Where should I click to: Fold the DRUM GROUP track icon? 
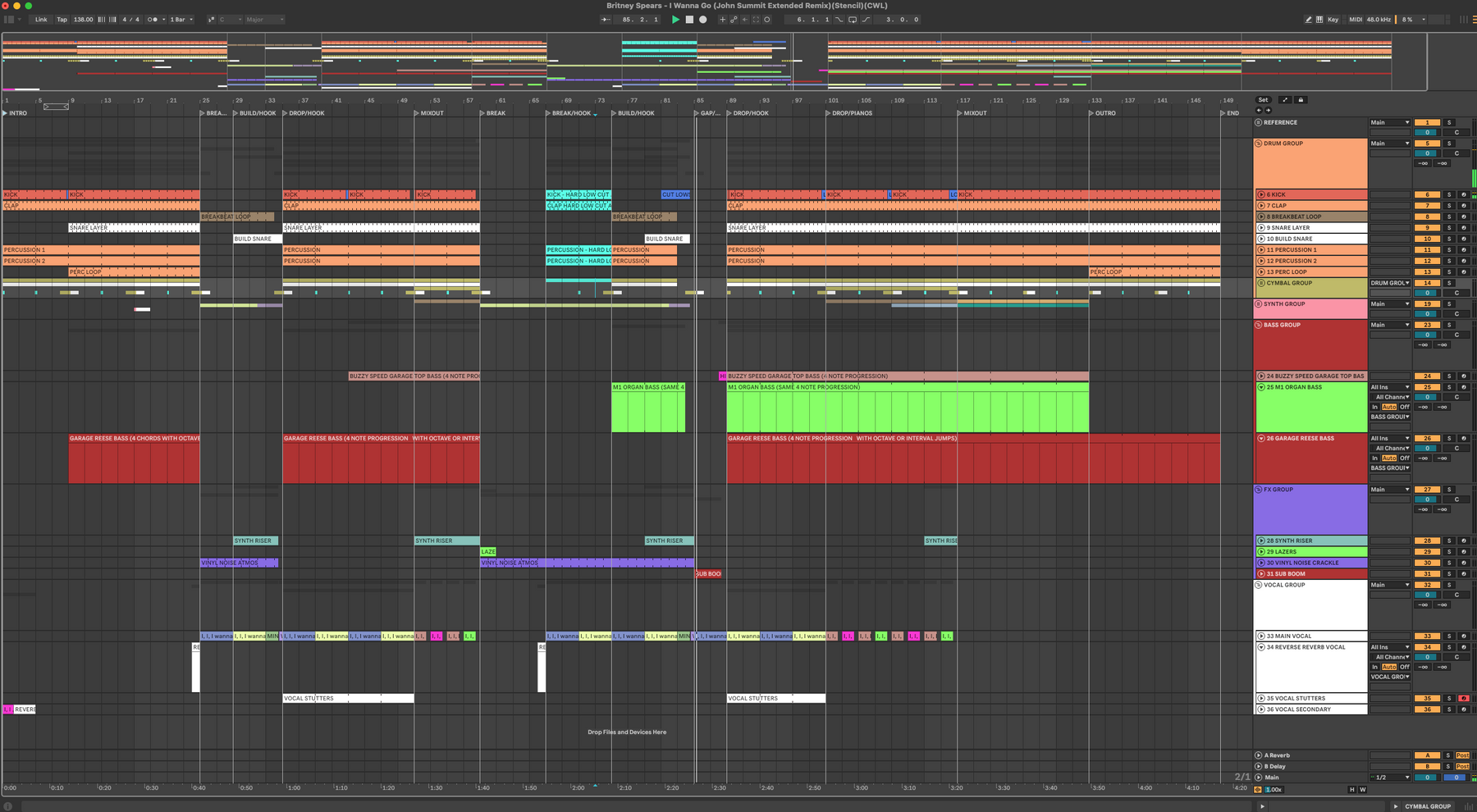click(x=1259, y=144)
